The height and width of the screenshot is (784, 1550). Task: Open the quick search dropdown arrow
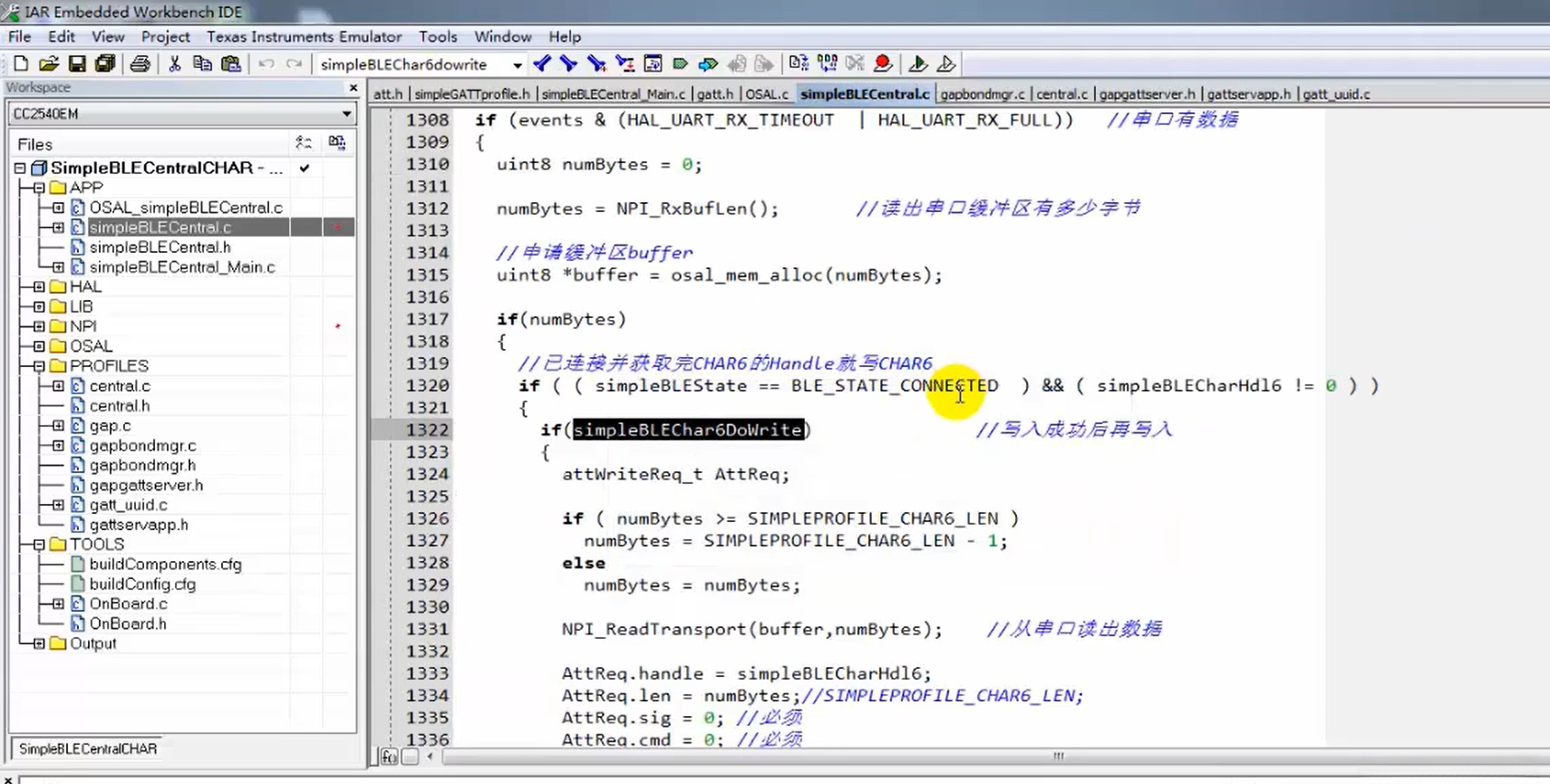[x=518, y=65]
